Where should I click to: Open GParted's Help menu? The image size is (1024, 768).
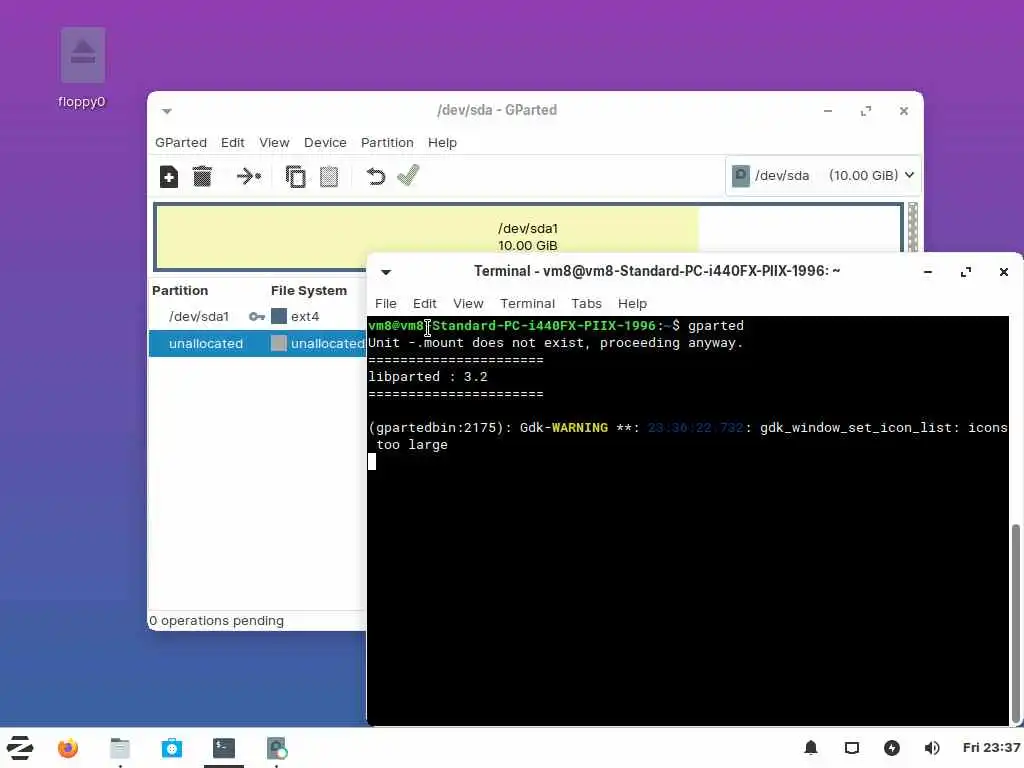coord(442,142)
